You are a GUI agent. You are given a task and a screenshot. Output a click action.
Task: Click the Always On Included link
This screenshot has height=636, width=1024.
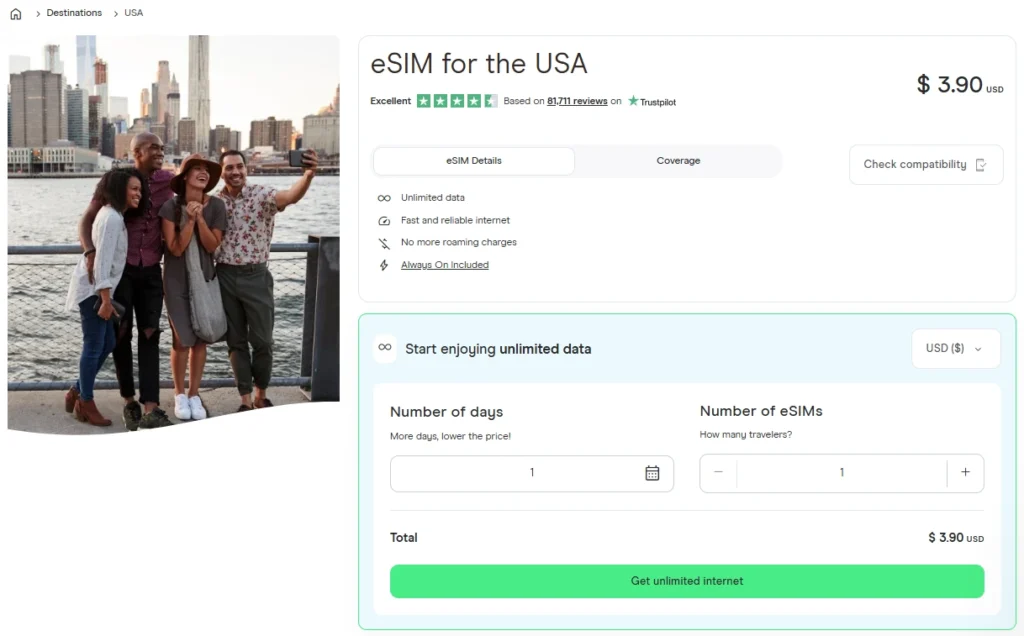[445, 264]
